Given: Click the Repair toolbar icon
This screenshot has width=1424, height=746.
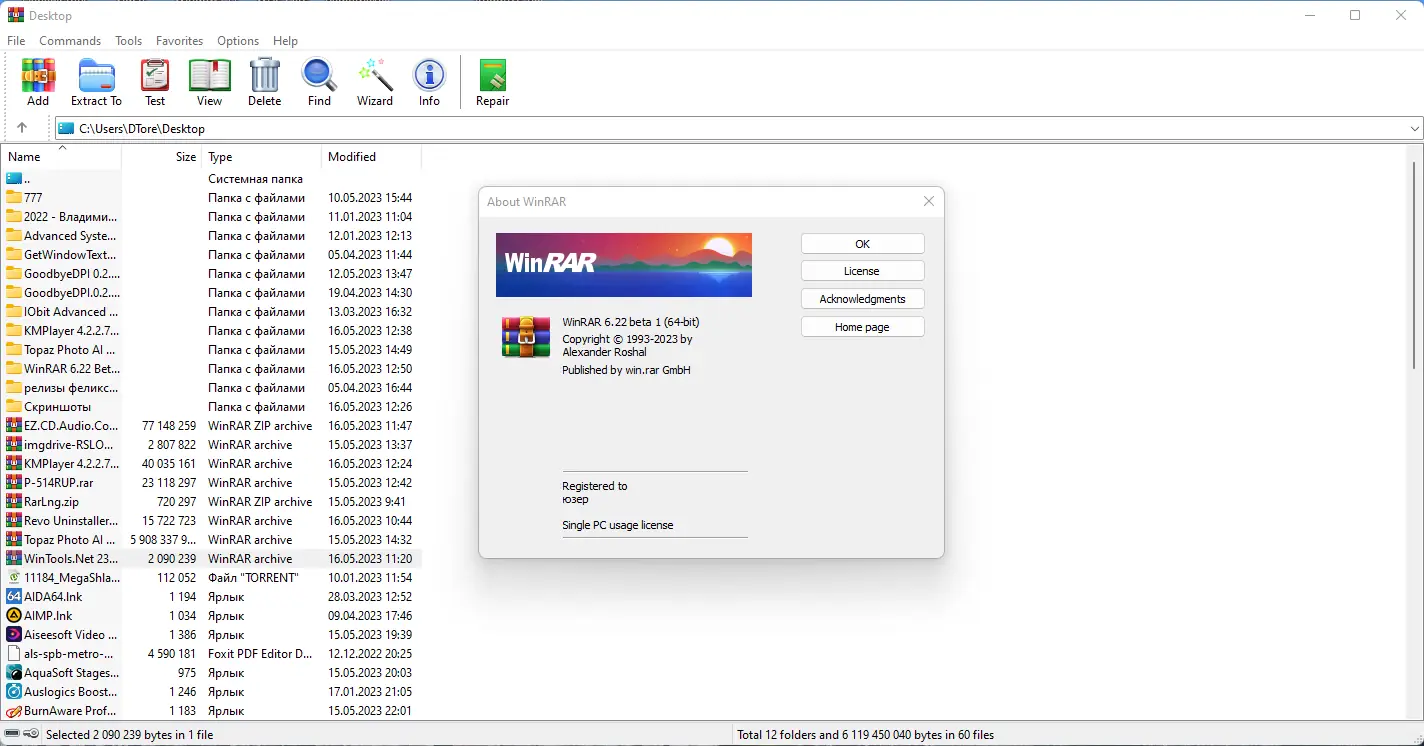Looking at the screenshot, I should [x=492, y=76].
